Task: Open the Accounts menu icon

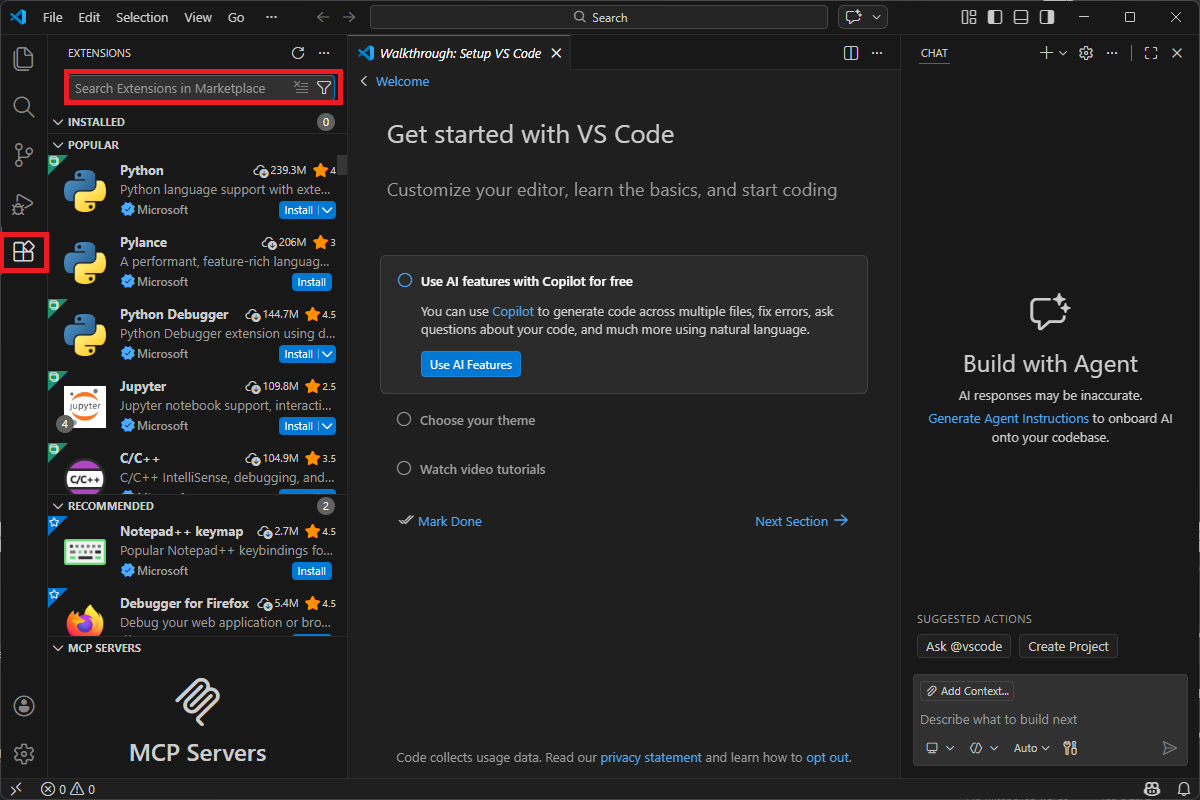Action: coord(24,705)
